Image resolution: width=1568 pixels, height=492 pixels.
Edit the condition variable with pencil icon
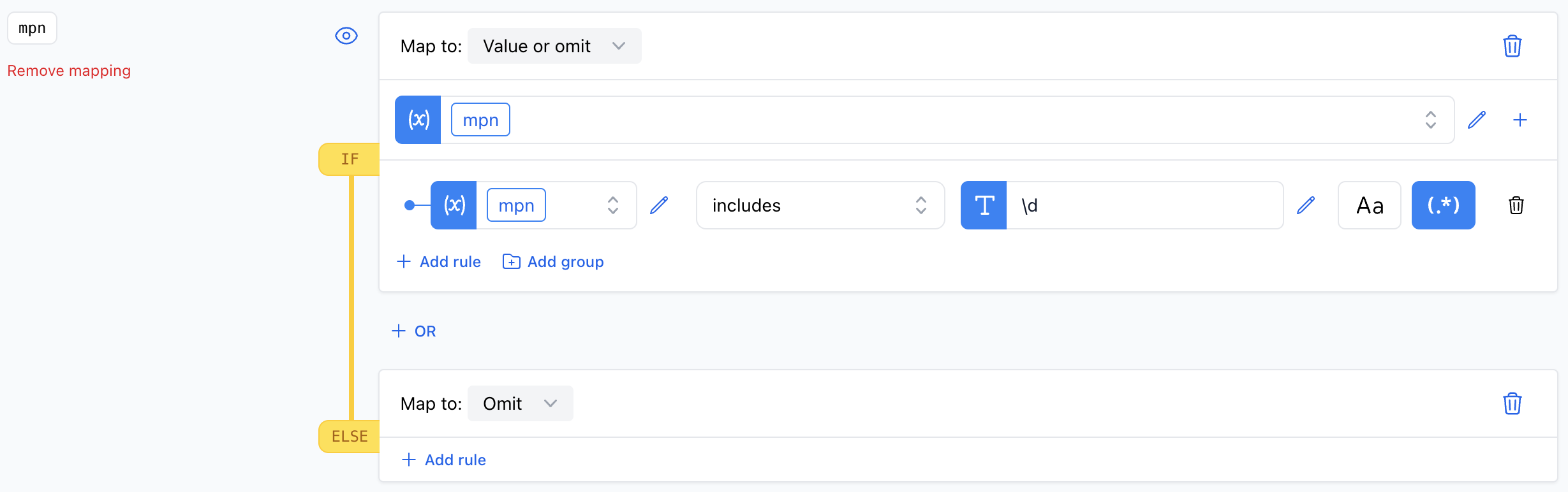pos(659,205)
